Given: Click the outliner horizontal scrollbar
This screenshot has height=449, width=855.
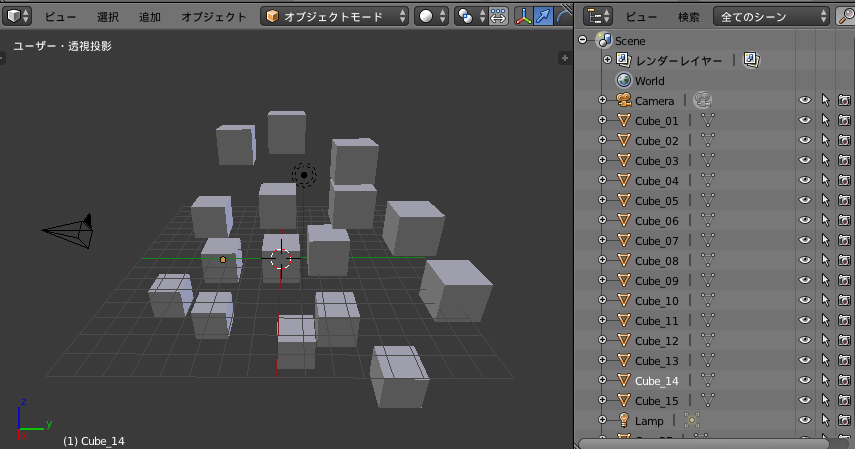Looking at the screenshot, I should tap(704, 444).
